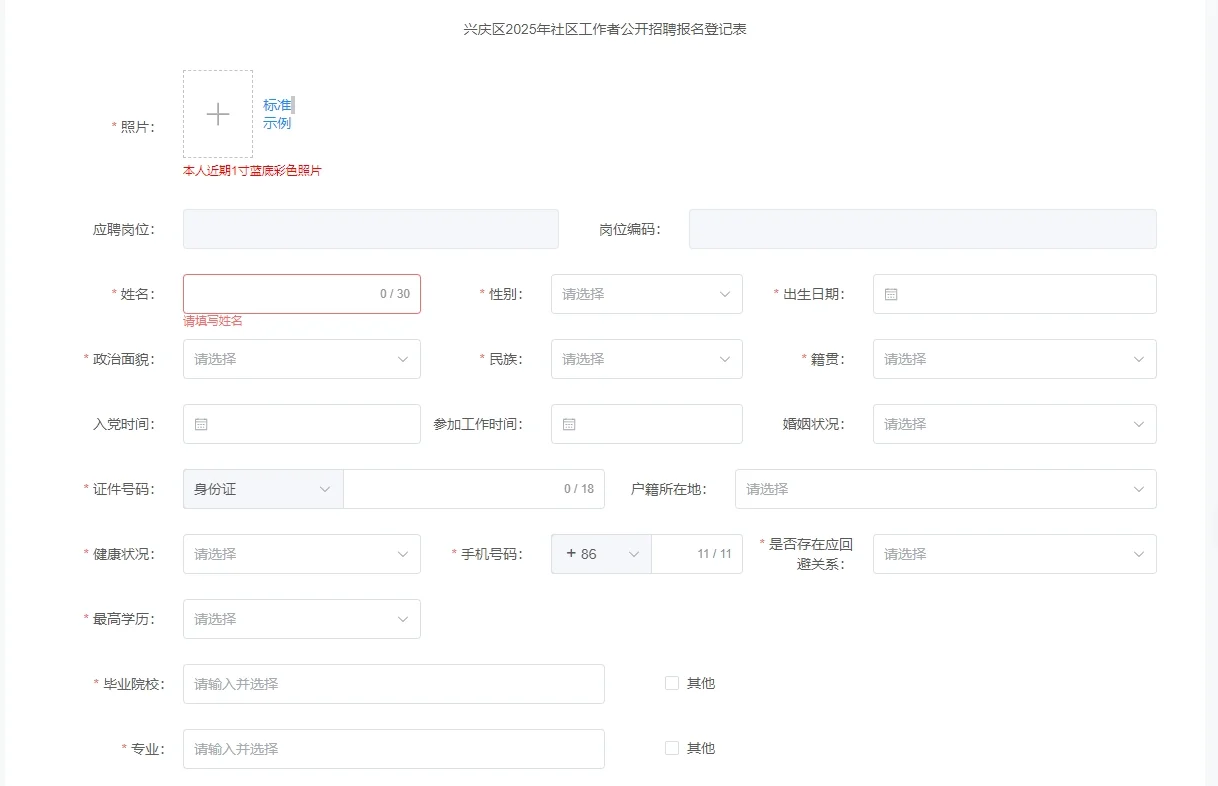Open the political status 政治面貌 dropdown

click(x=301, y=359)
